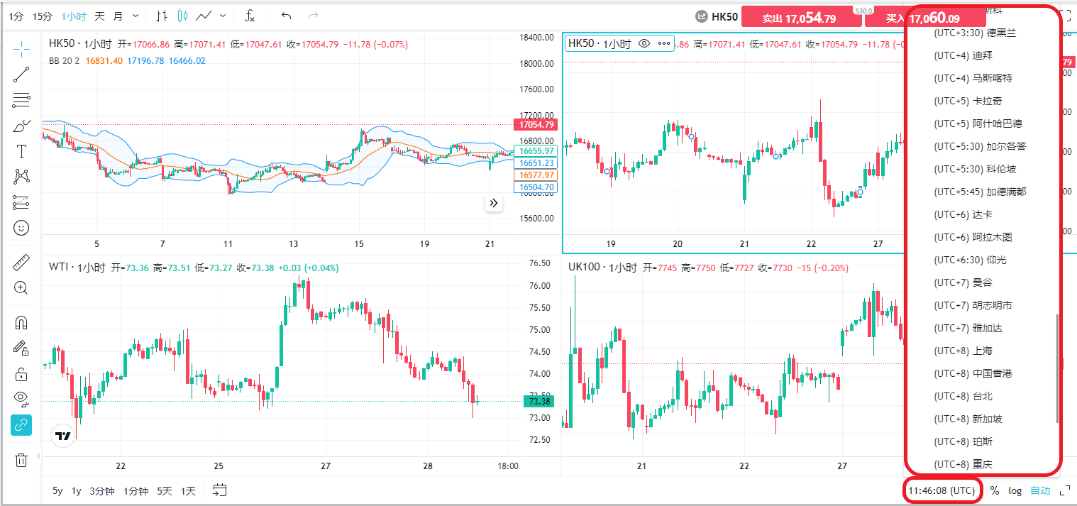Toggle magnet mode

[x=21, y=322]
